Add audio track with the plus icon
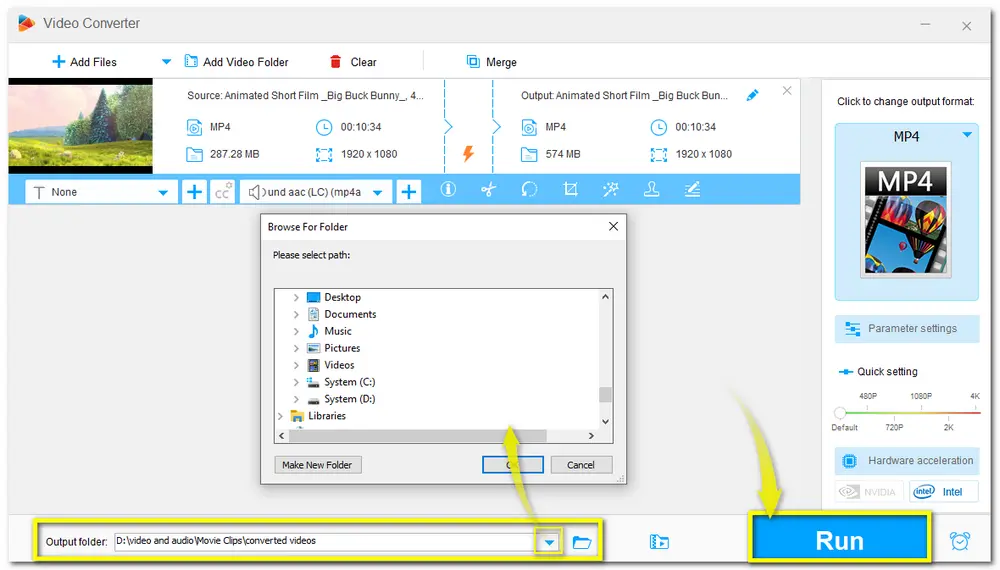This screenshot has width=1000, height=570. tap(409, 191)
